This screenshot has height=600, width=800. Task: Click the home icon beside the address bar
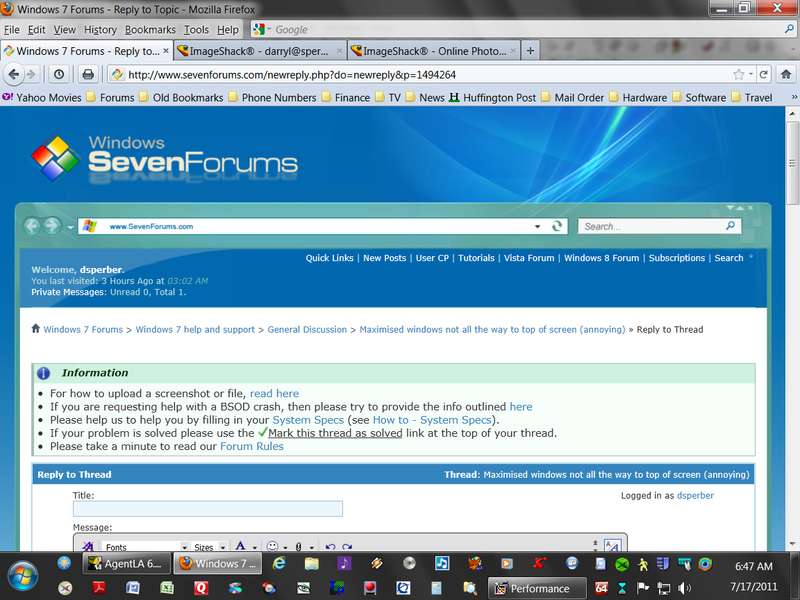(x=786, y=74)
